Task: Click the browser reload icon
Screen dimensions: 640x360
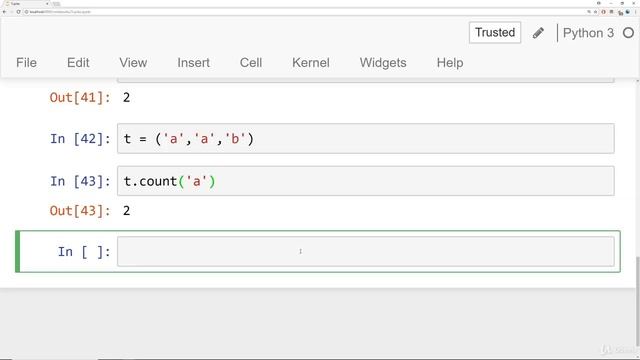Action: click(18, 12)
